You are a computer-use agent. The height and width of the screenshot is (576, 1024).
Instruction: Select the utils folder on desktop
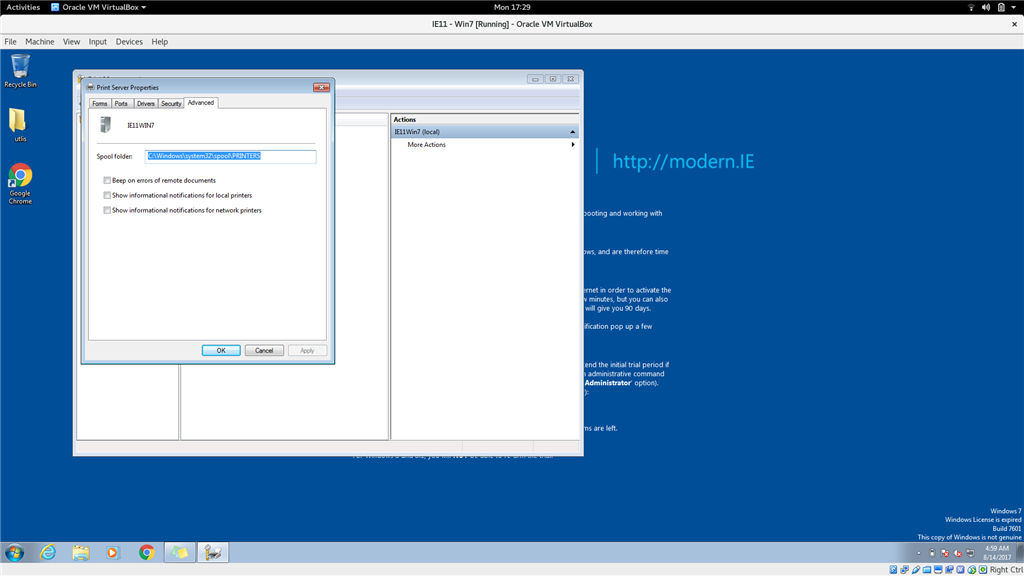20,125
